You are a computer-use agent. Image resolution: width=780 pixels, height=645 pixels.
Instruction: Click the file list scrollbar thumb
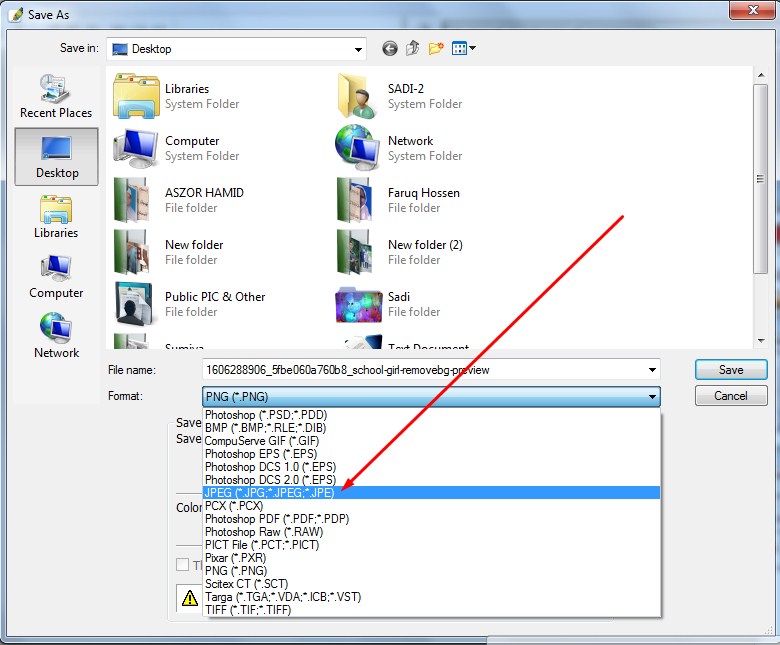coord(760,179)
